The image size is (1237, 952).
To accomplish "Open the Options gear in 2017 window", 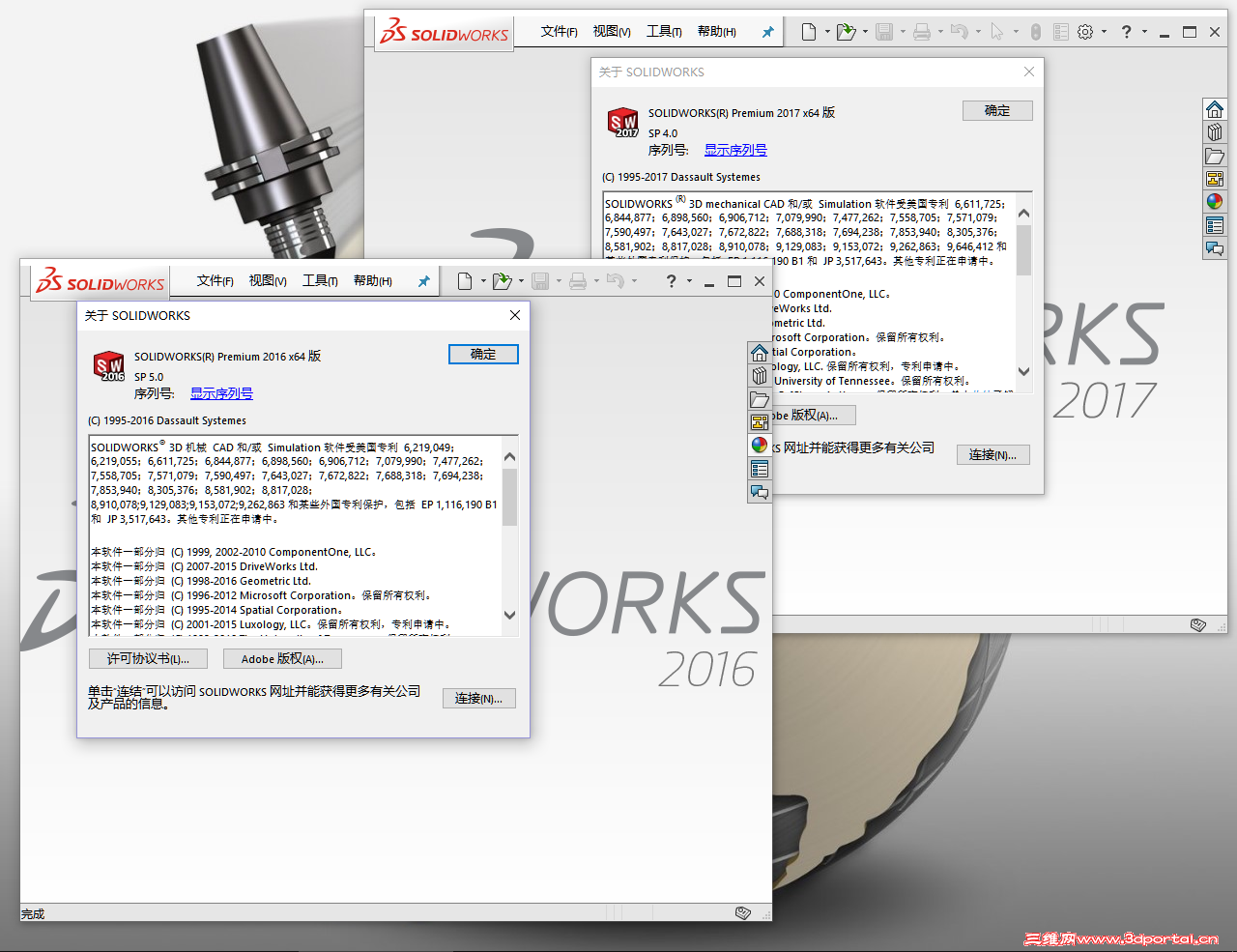I will click(1085, 32).
